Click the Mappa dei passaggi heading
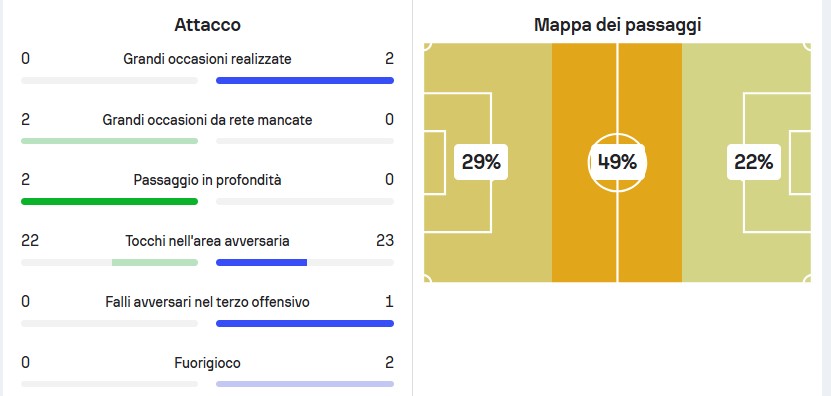Screen dimensions: 831x396 pos(617,25)
